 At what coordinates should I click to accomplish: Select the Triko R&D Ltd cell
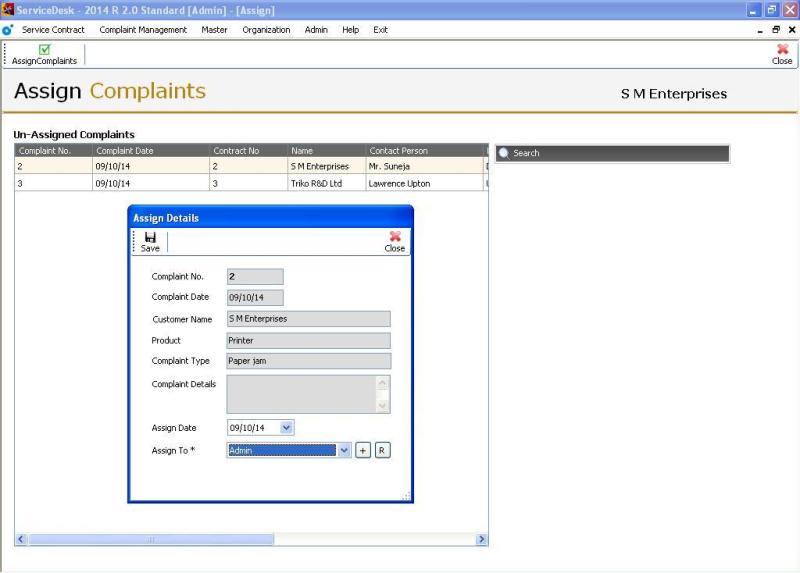click(x=326, y=183)
